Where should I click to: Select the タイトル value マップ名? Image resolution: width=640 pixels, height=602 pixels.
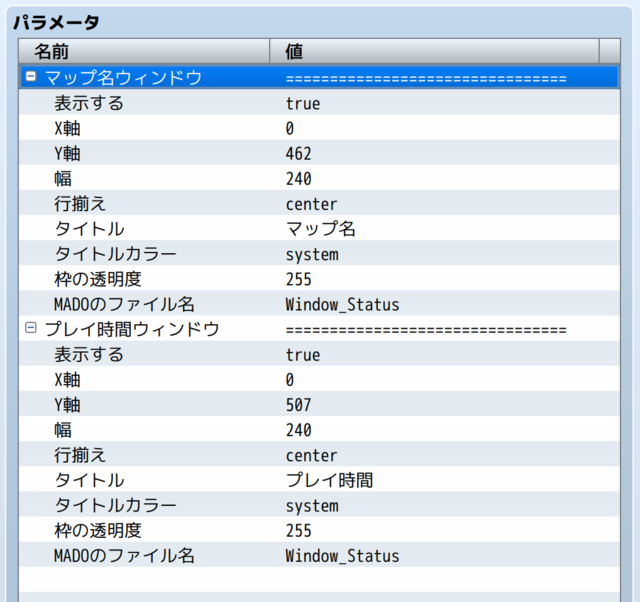[x=320, y=229]
